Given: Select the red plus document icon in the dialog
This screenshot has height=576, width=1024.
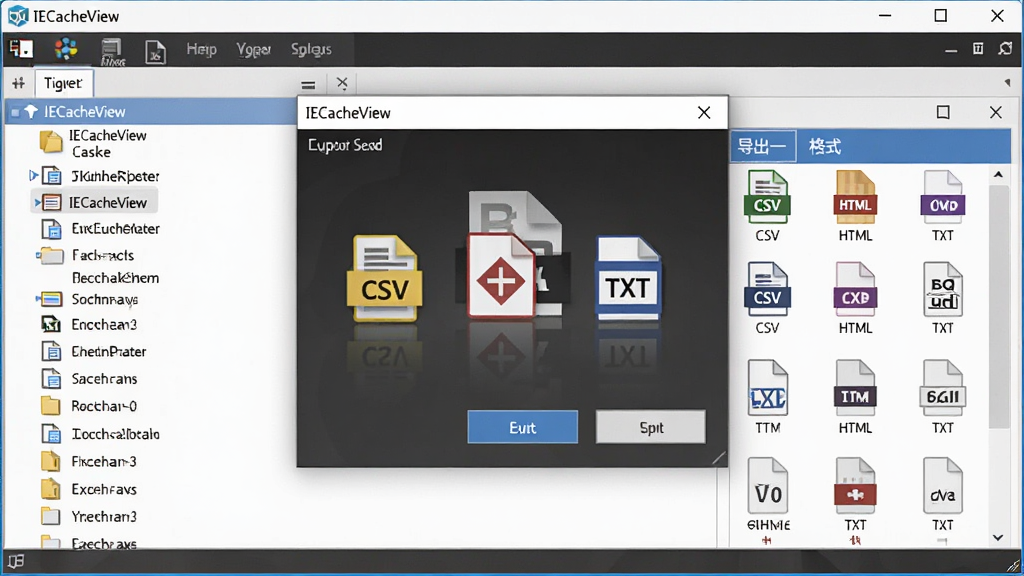Looking at the screenshot, I should [x=501, y=275].
